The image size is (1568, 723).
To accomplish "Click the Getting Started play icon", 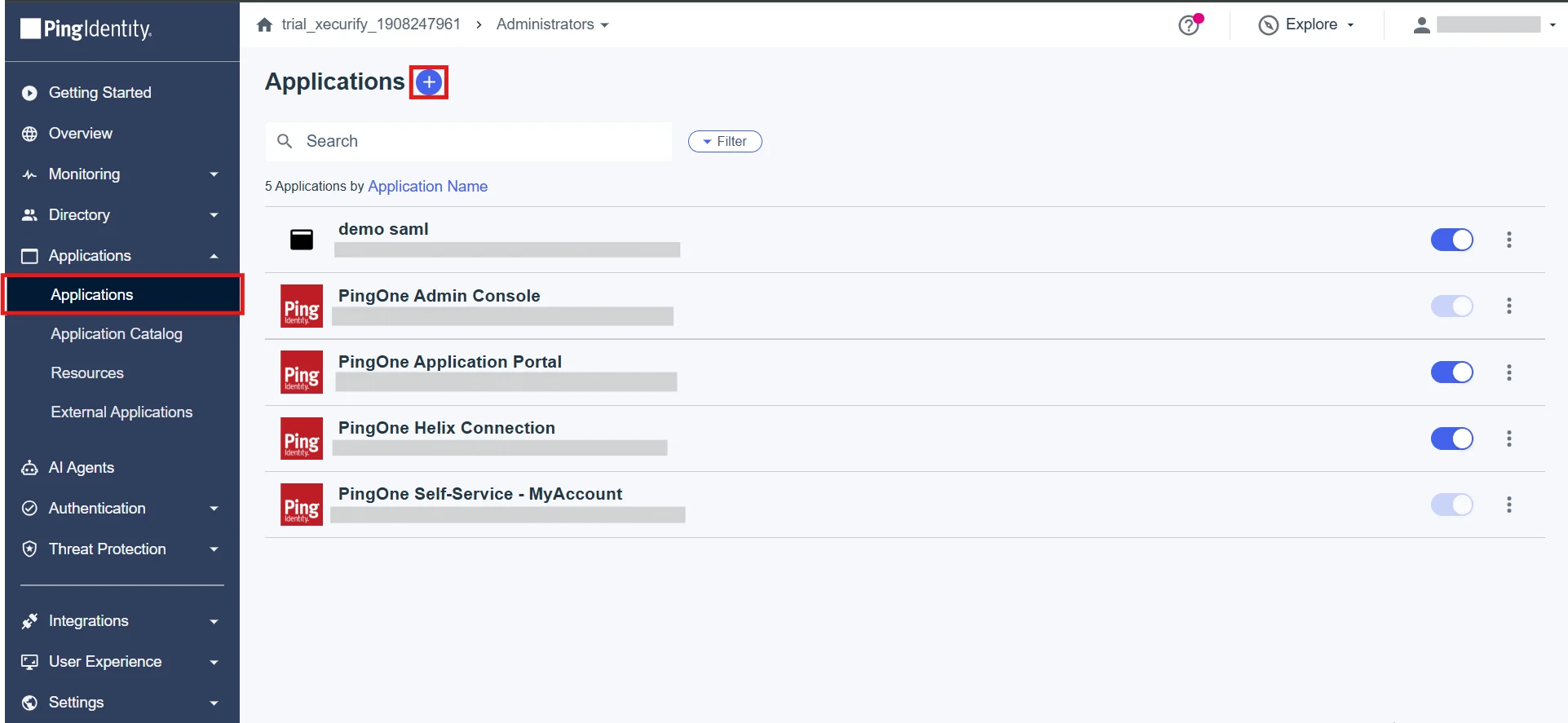I will (29, 93).
